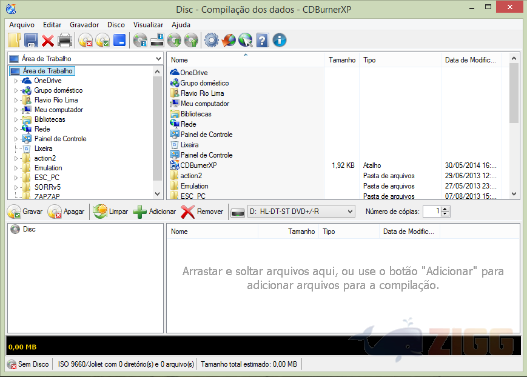Viewport: 527px width, 377px height.
Task: Click the drive information icon in the toolbar
Action: [x=157, y=40]
